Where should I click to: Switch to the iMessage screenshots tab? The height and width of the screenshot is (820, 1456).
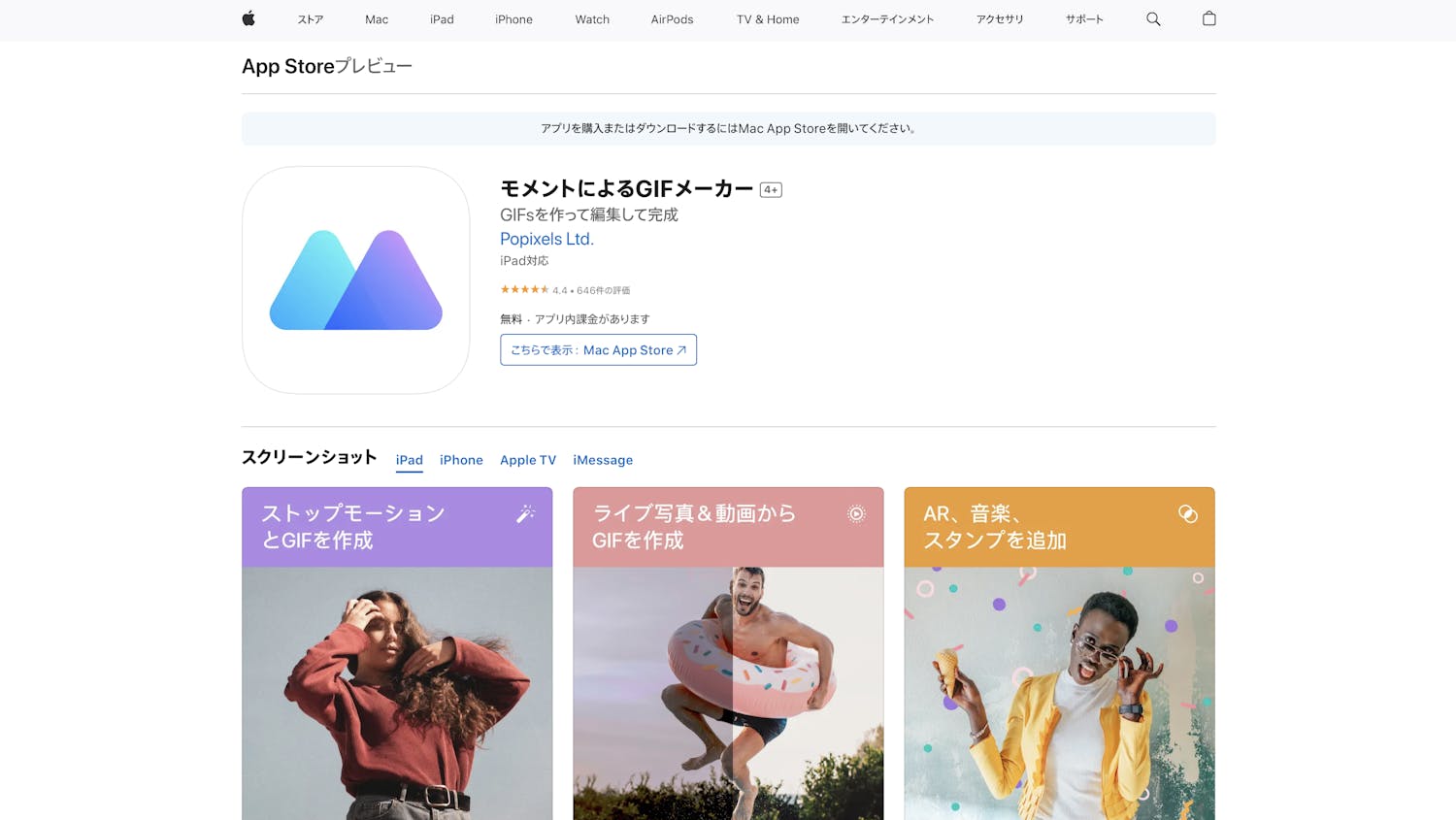tap(603, 460)
